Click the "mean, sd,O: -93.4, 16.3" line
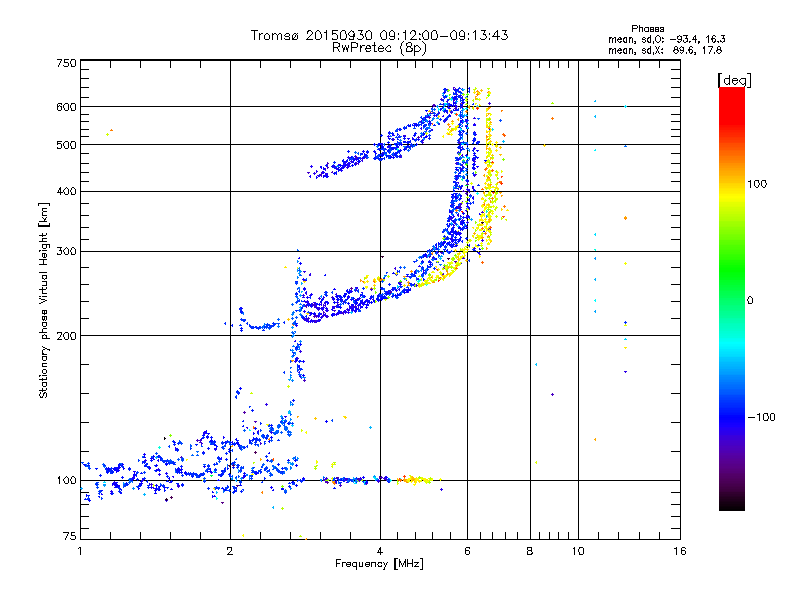Viewport: 800px width, 600px height. 666,39
